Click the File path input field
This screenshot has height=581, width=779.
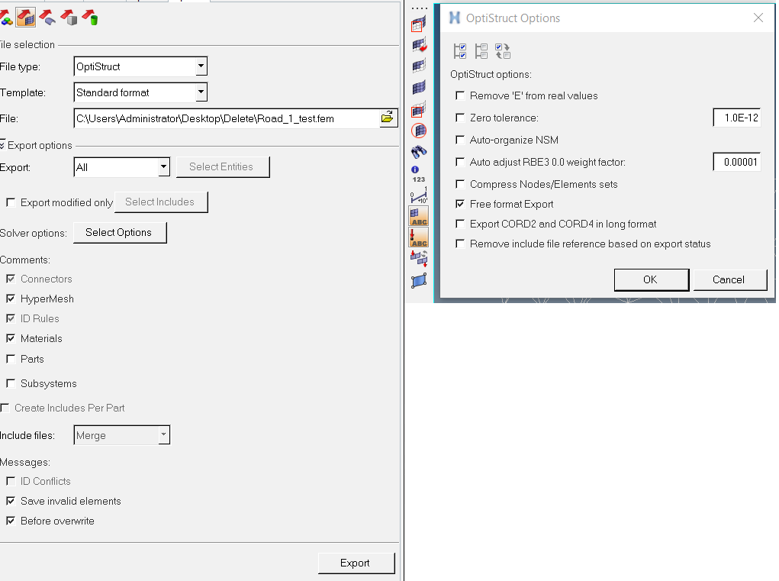pyautogui.click(x=227, y=118)
